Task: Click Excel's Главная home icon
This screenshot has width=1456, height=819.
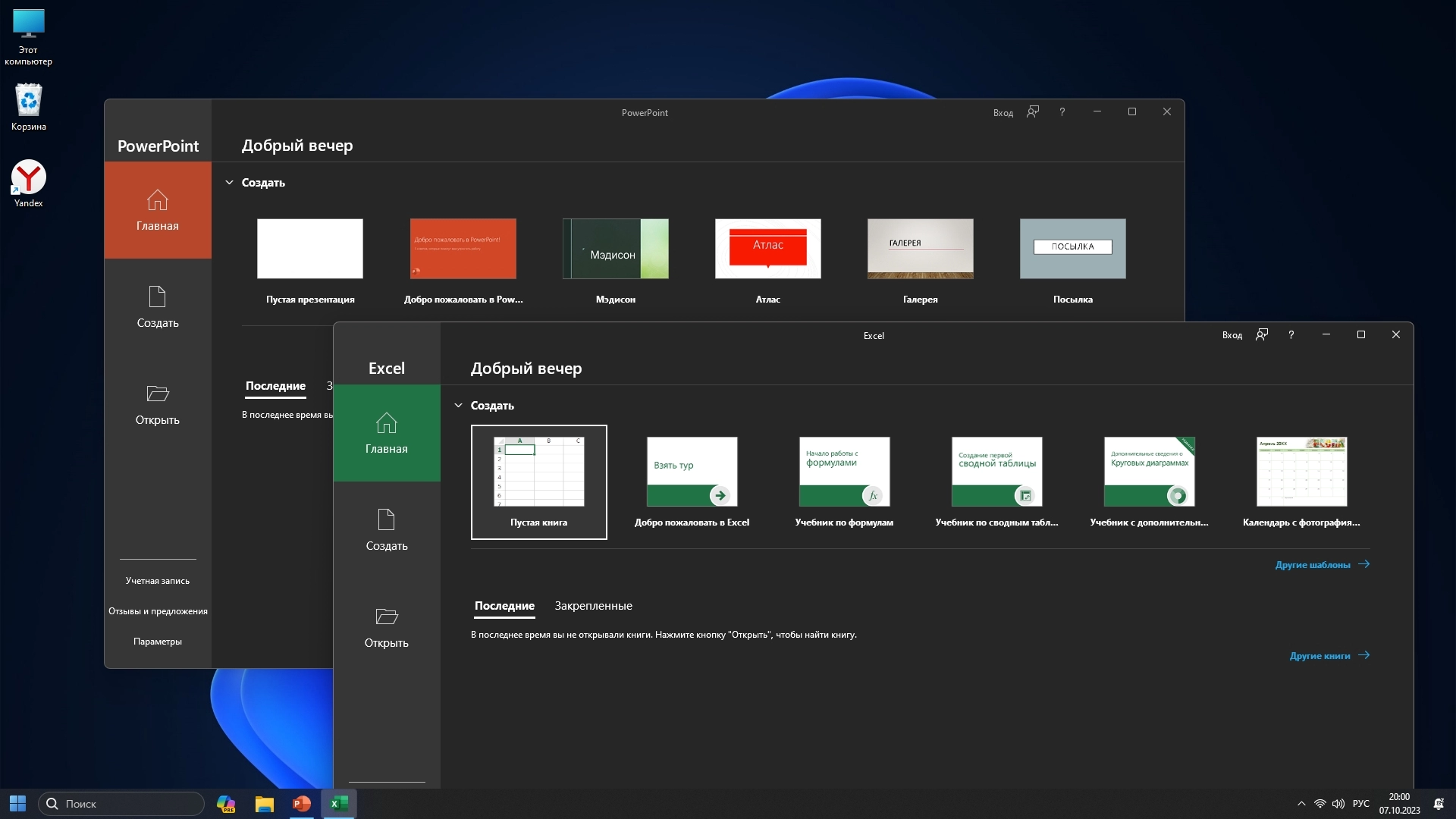Action: (x=386, y=422)
